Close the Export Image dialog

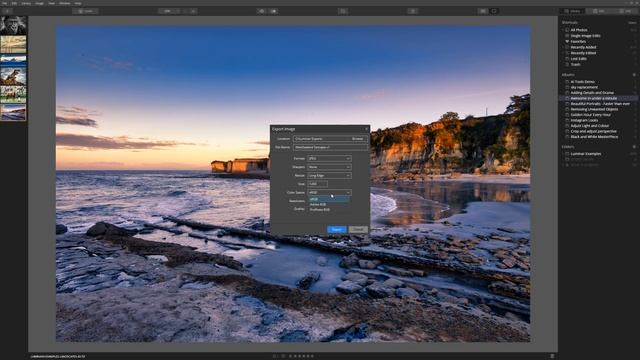(366, 129)
